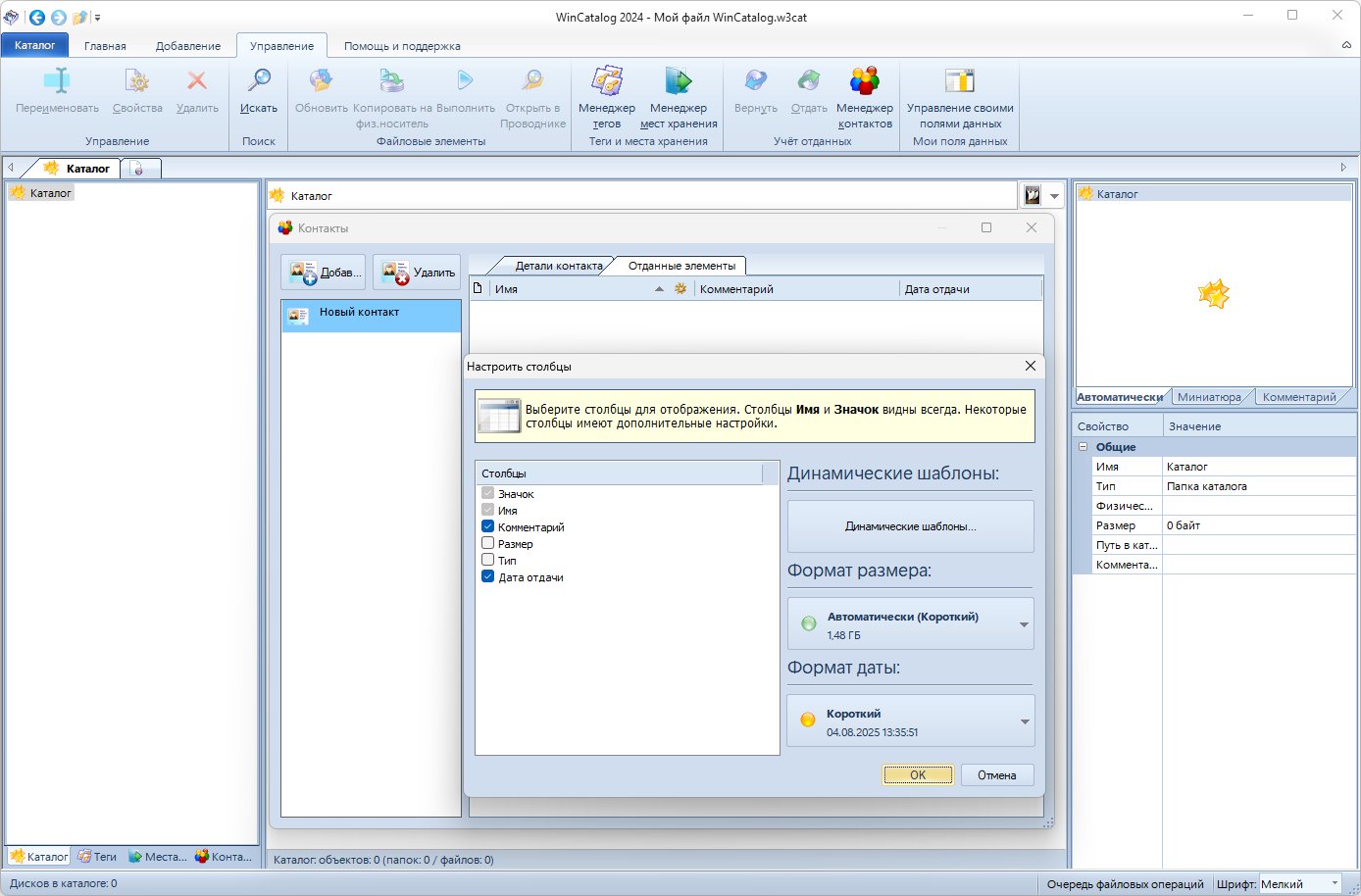Collapse the Общие properties group
The image size is (1361, 896).
tap(1084, 447)
